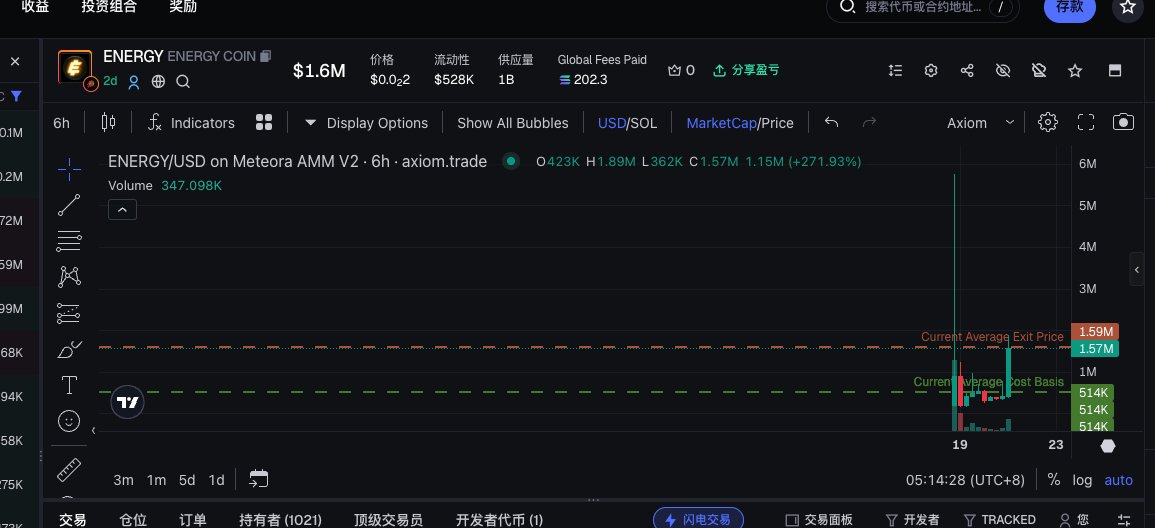
Task: Click the 存款 deposit button
Action: [x=1070, y=7]
